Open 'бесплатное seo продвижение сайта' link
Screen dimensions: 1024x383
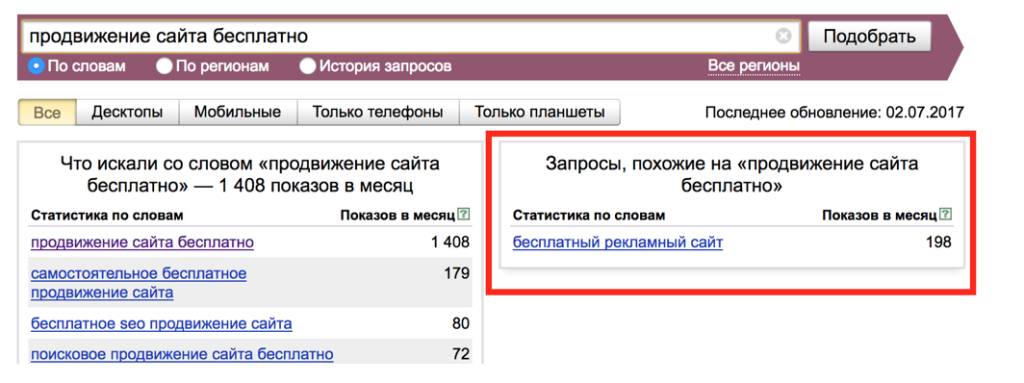click(x=161, y=324)
